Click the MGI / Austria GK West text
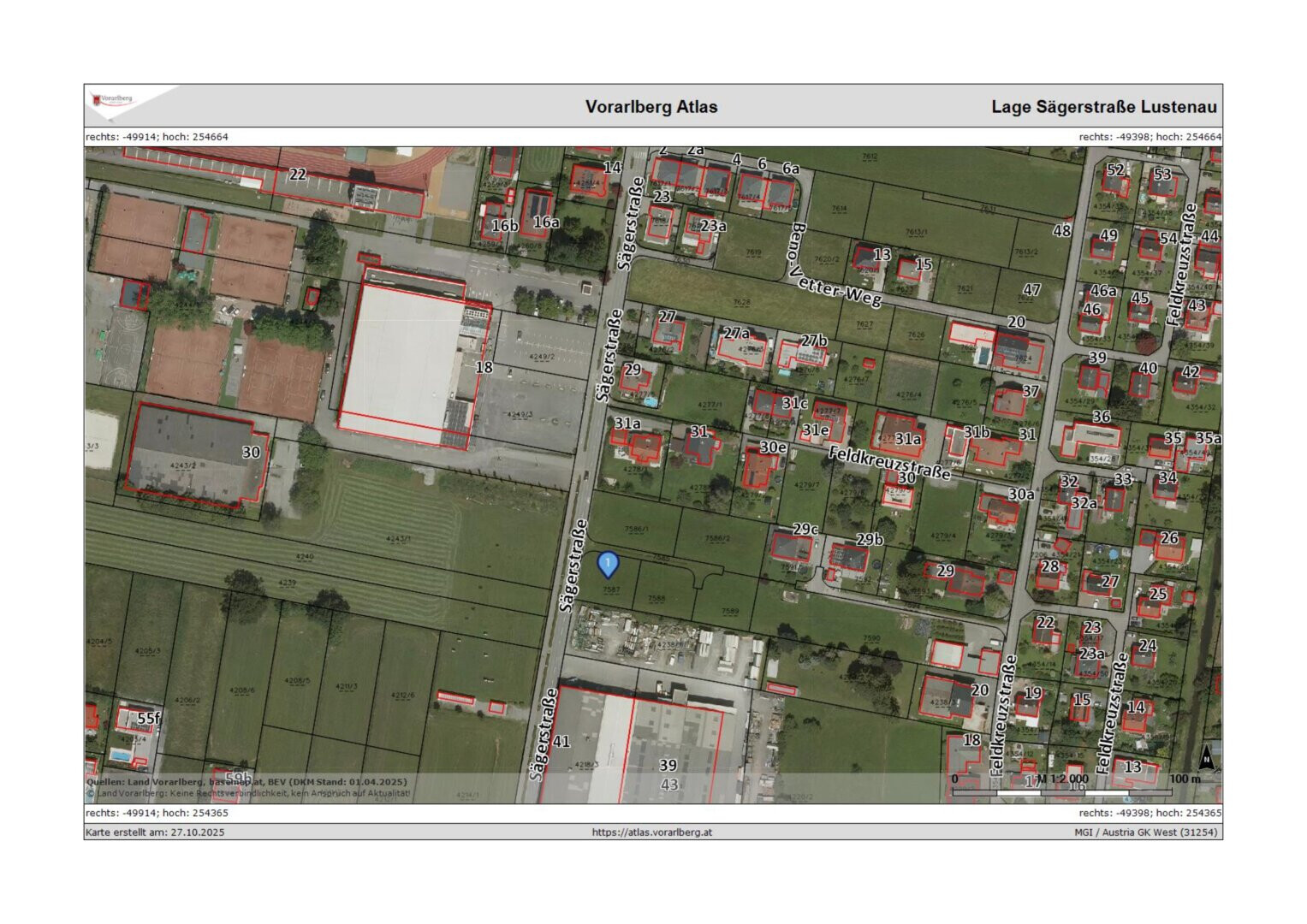Viewport: 1307px width, 924px height. pyautogui.click(x=1145, y=832)
